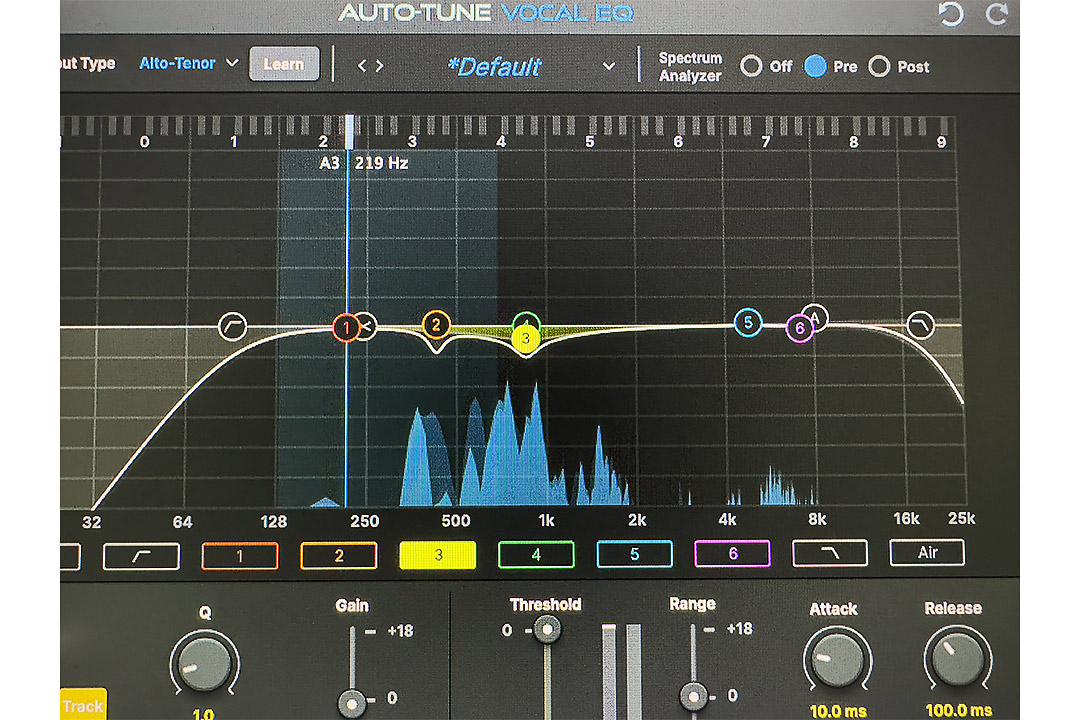The image size is (1080, 720).
Task: Click the Release knob
Action: [x=957, y=659]
